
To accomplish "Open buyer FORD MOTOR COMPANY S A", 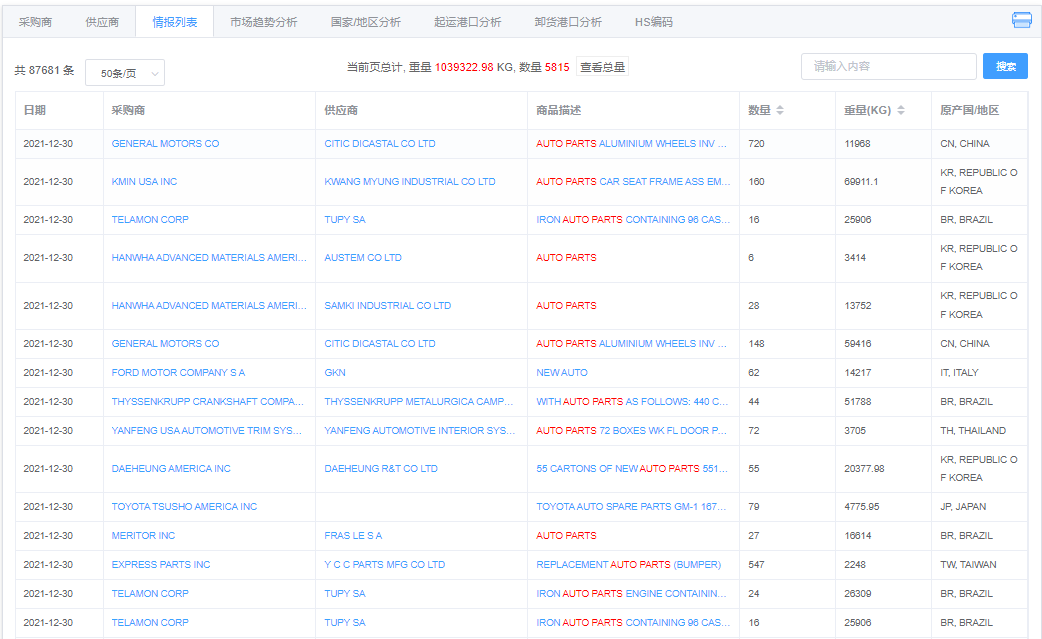I will point(178,373).
